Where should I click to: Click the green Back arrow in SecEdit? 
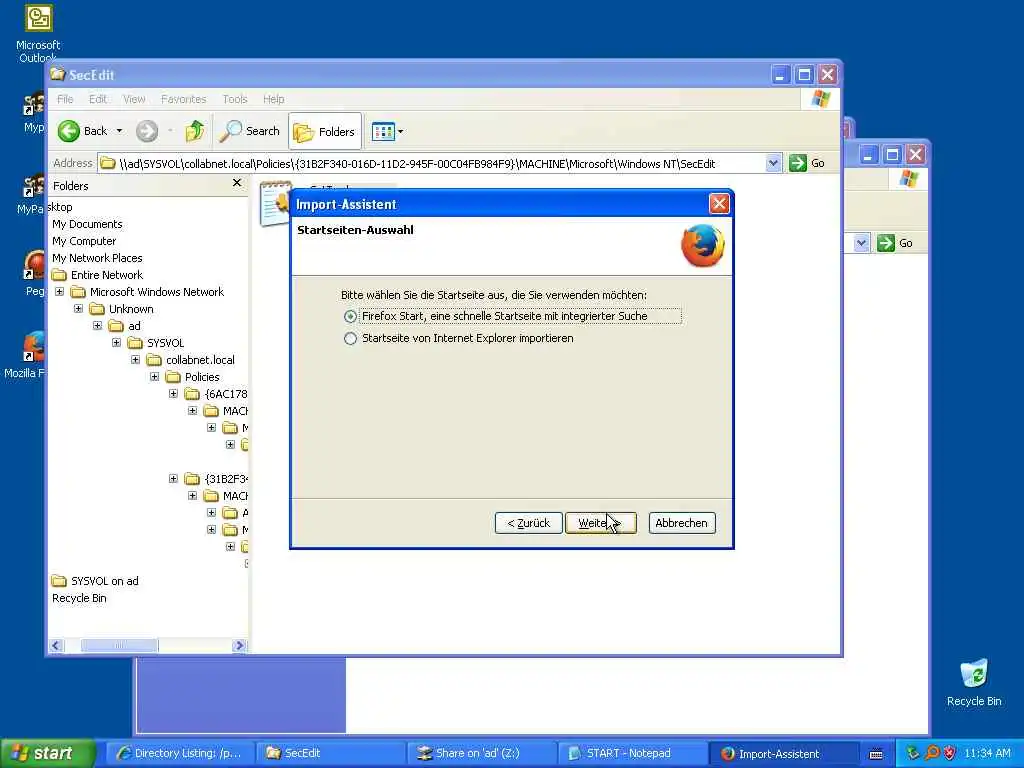pos(69,131)
